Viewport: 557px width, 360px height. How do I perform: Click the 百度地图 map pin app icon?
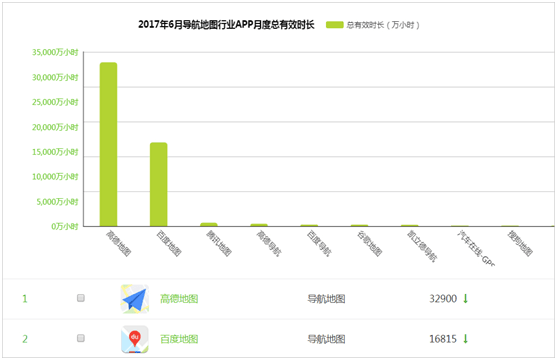pos(135,339)
